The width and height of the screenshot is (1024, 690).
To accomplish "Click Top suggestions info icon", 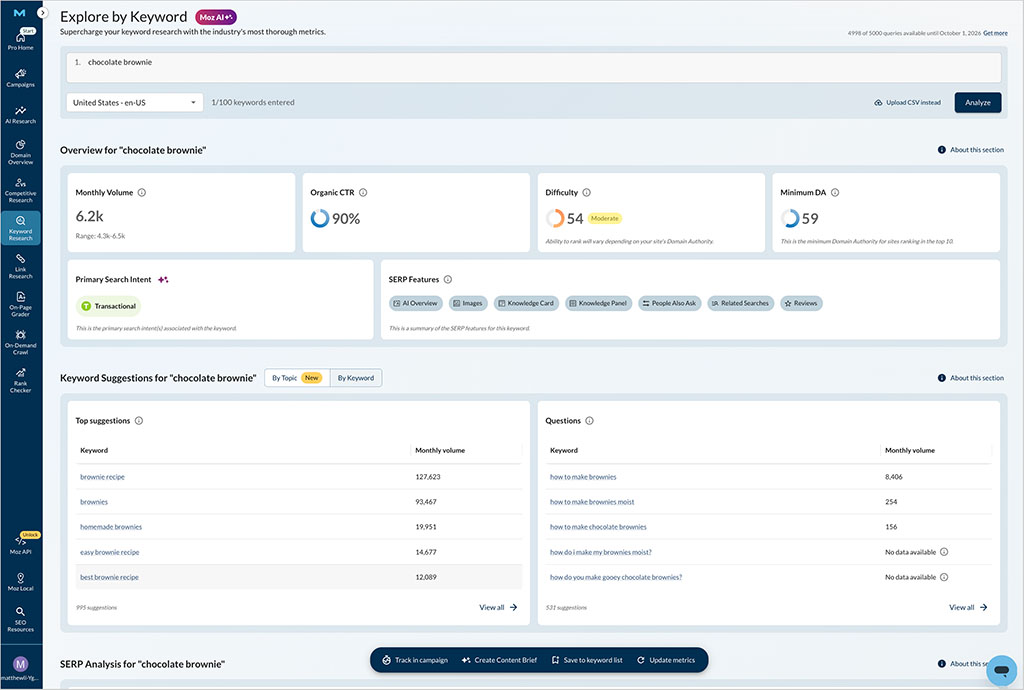I will click(139, 421).
